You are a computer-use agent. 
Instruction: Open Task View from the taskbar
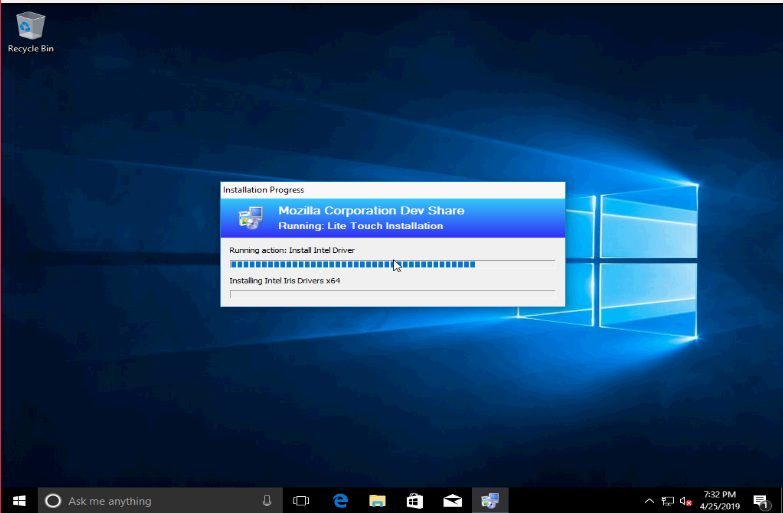click(301, 501)
